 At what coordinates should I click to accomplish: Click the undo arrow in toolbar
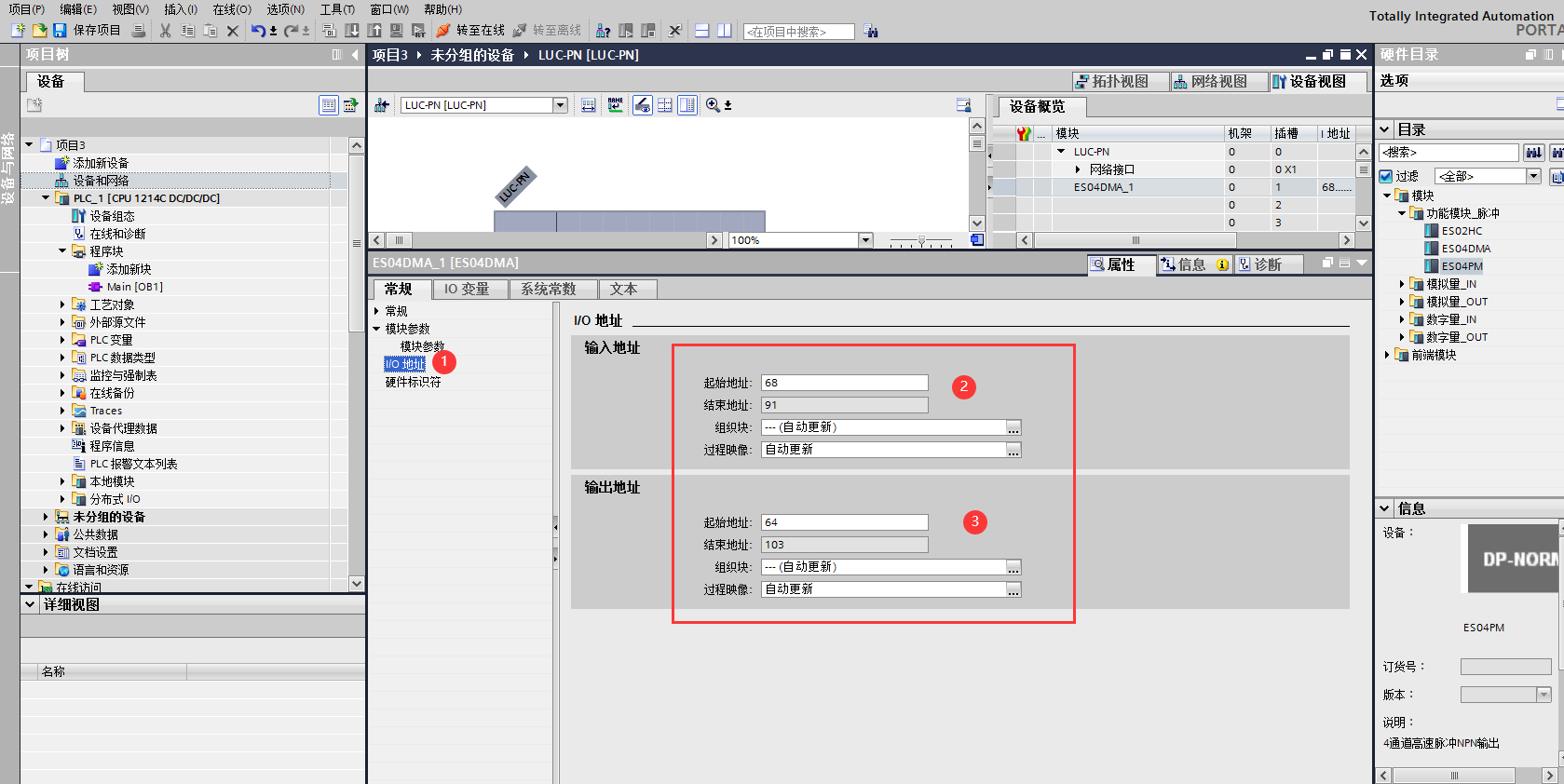[258, 31]
